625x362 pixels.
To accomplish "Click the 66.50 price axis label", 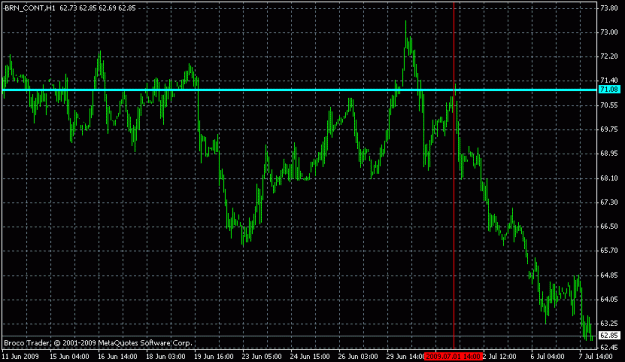I will click(609, 226).
